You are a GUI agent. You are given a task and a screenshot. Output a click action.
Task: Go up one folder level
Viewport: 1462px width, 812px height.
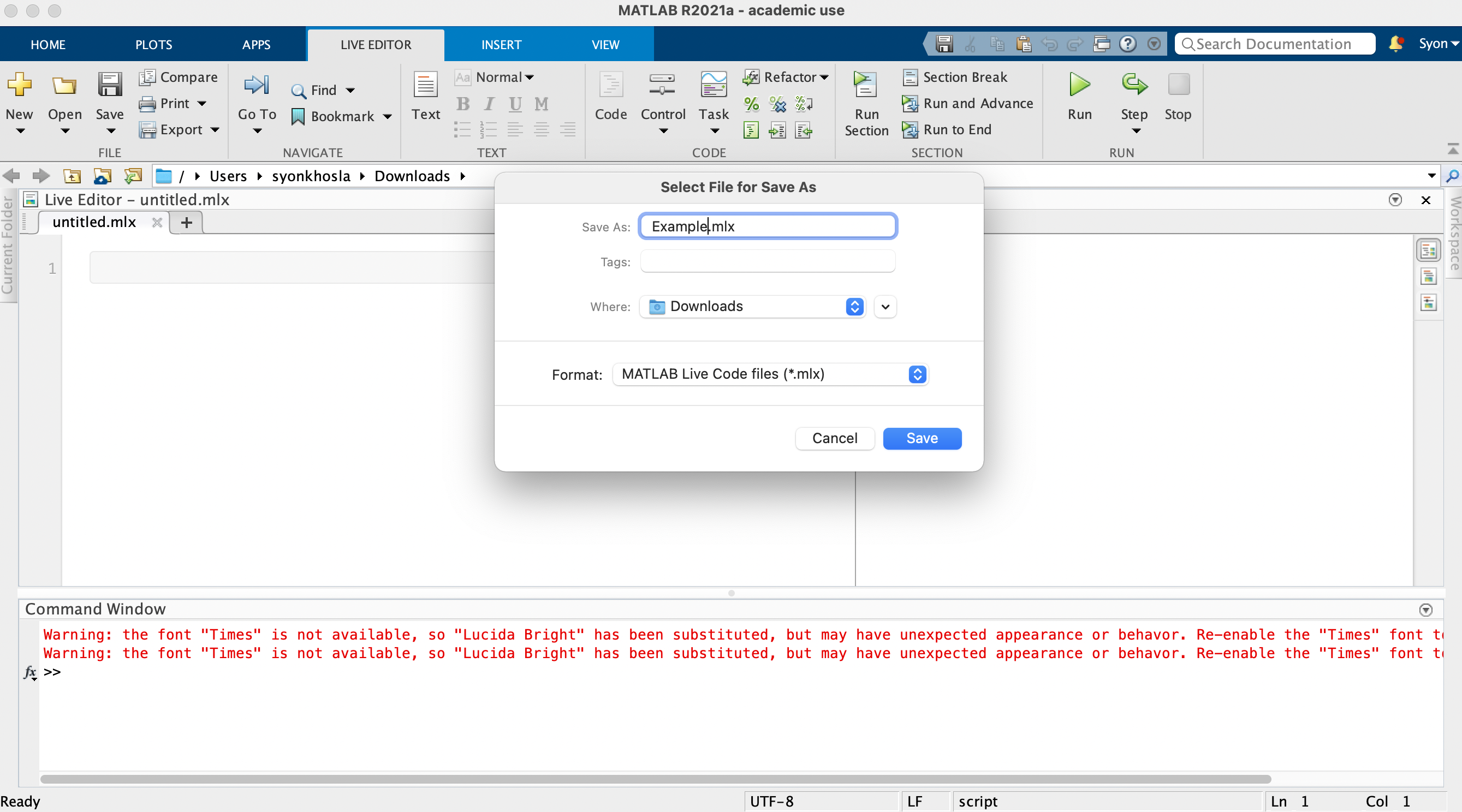tap(72, 176)
